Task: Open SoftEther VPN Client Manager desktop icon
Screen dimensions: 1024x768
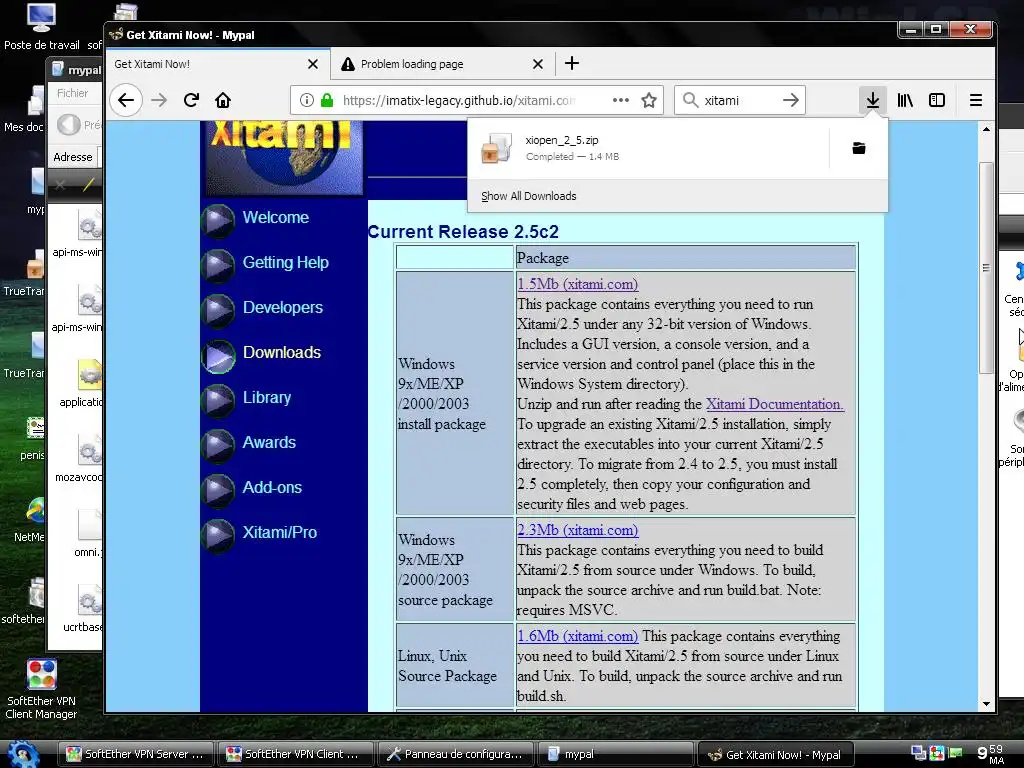Action: click(x=41, y=690)
